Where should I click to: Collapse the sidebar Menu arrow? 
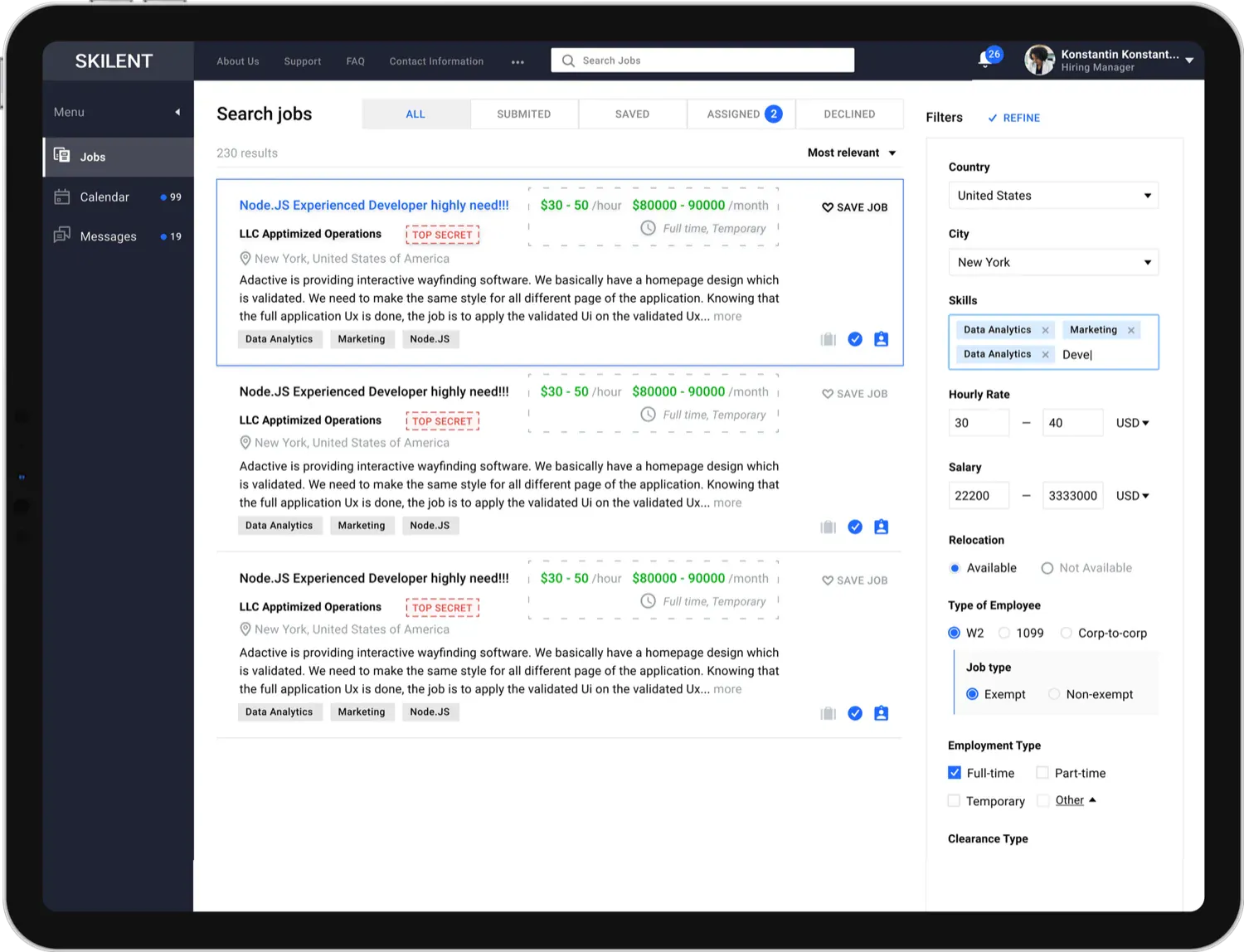177,112
